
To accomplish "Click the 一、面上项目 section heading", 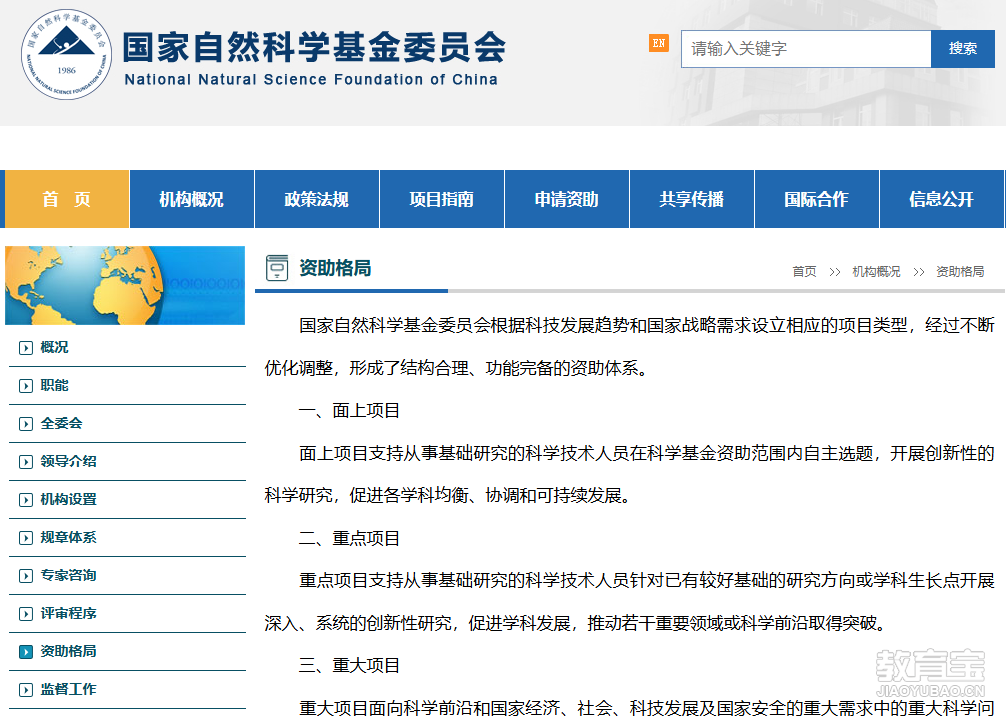I will 350,411.
